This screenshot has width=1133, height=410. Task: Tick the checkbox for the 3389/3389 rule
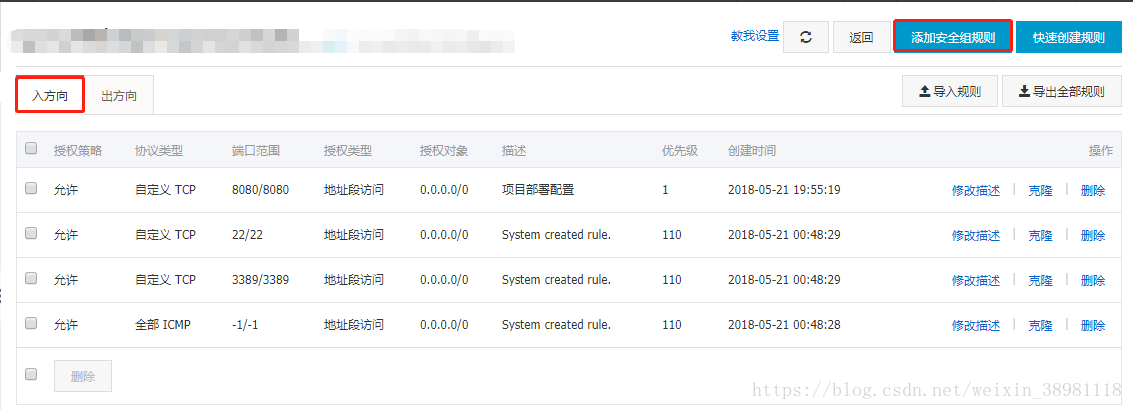(31, 278)
